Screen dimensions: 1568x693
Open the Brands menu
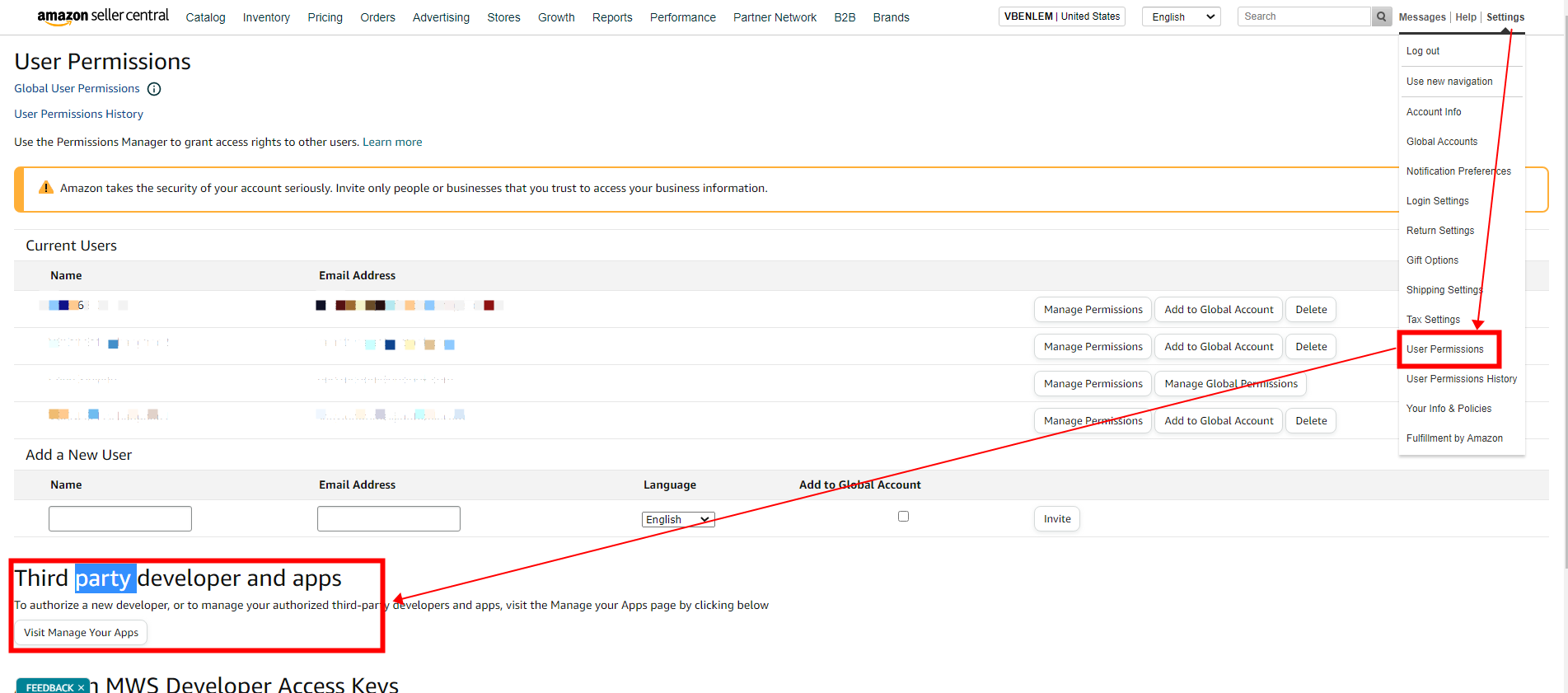pyautogui.click(x=891, y=17)
